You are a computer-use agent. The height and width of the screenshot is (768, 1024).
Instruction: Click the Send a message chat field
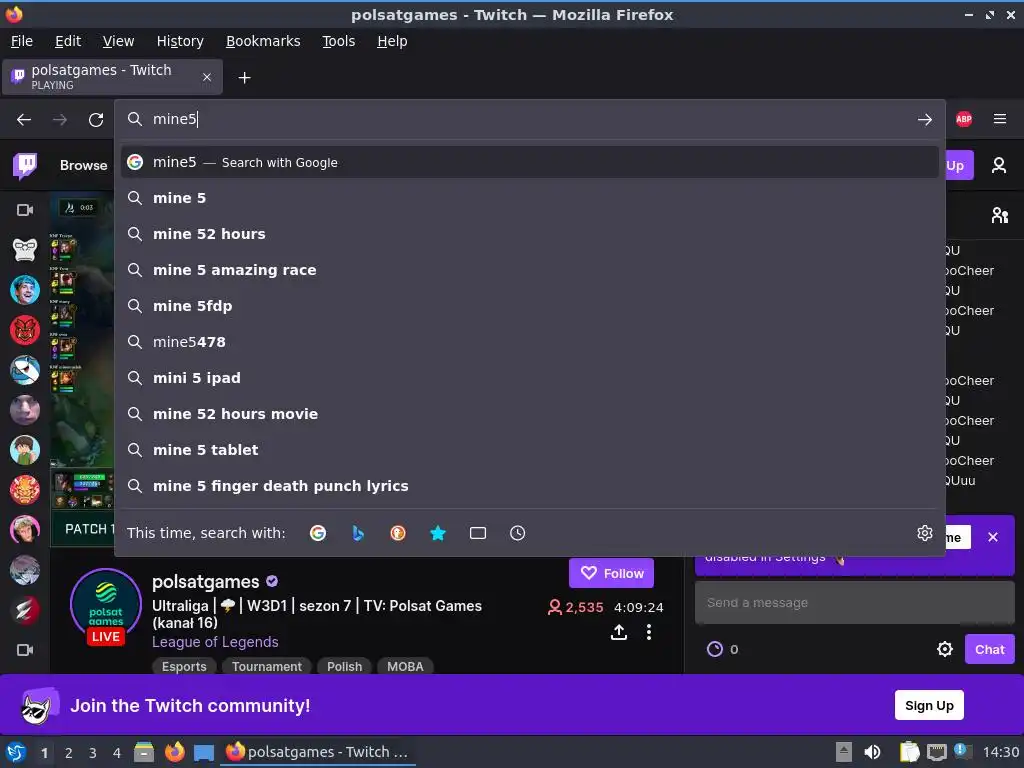tap(854, 603)
